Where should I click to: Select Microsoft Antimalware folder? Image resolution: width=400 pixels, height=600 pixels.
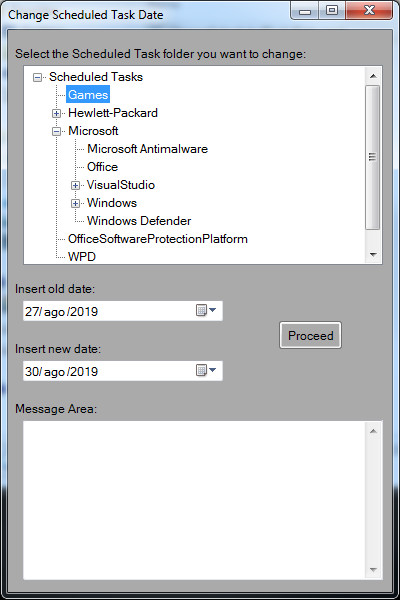click(147, 149)
